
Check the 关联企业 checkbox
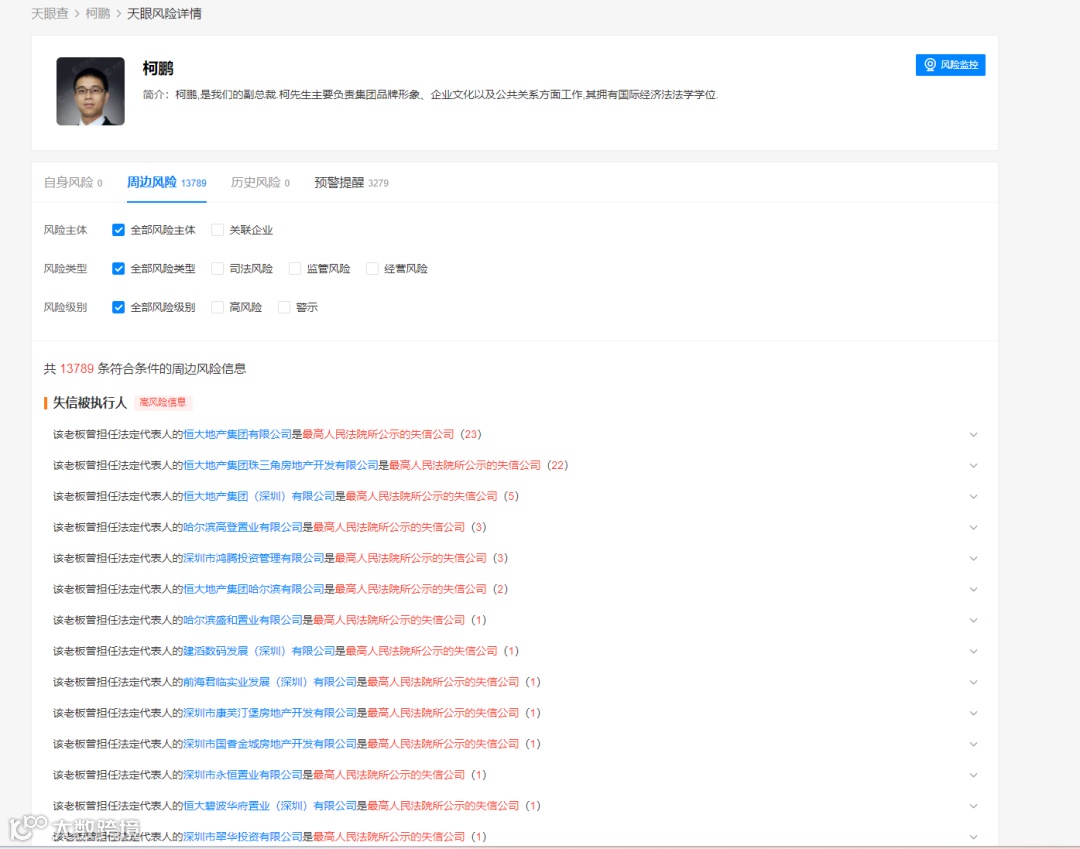pyautogui.click(x=218, y=230)
